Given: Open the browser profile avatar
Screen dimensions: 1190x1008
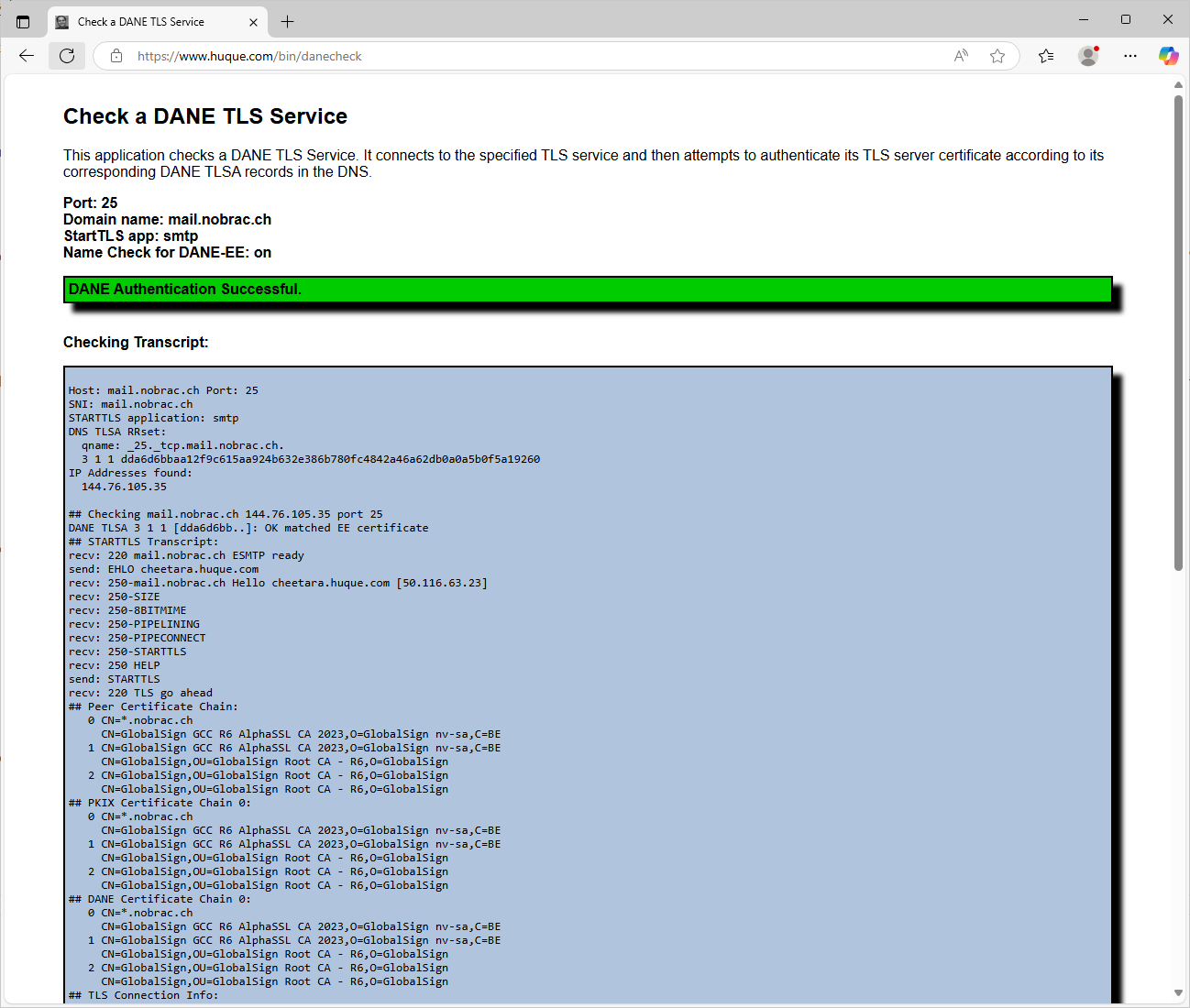Looking at the screenshot, I should click(1088, 56).
